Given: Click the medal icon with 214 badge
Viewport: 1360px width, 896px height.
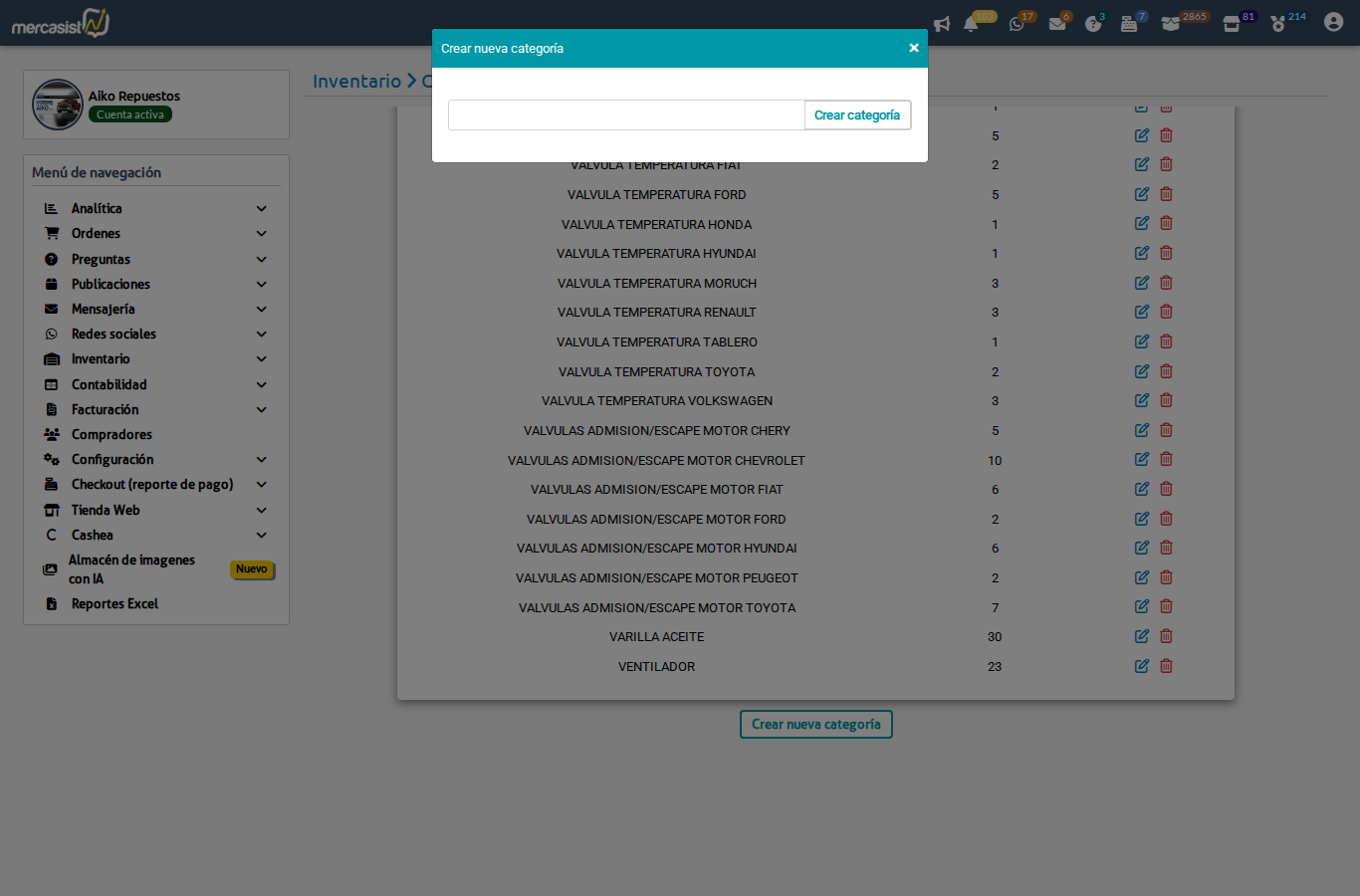Looking at the screenshot, I should 1278,24.
